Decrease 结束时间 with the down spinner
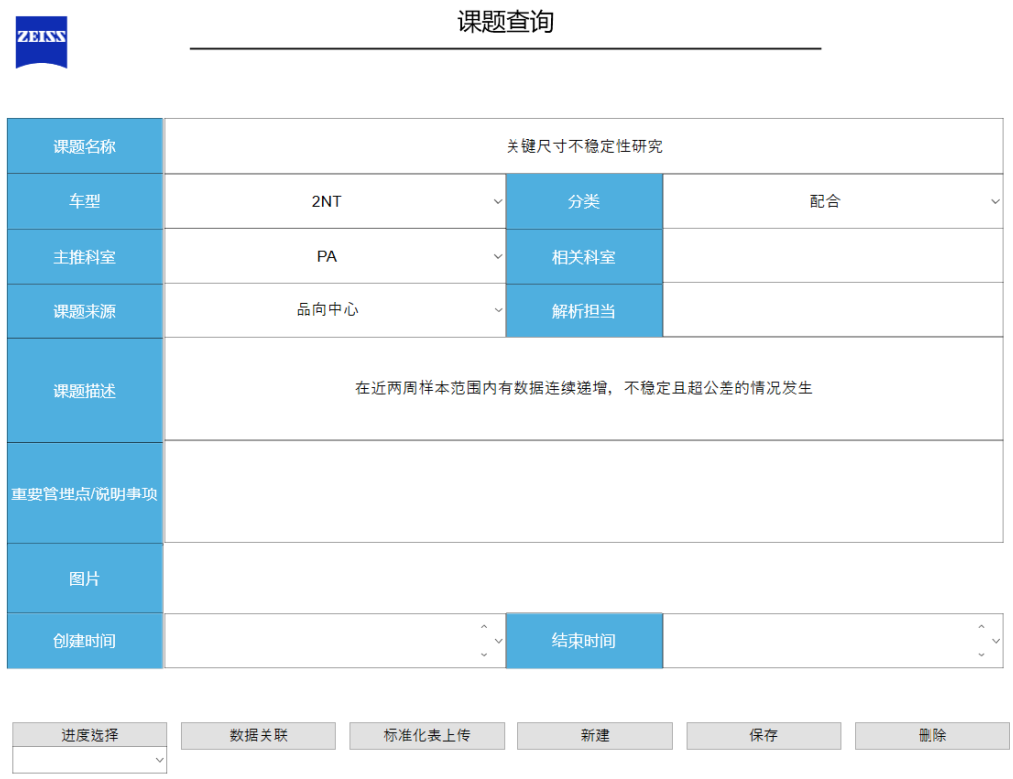 click(981, 655)
